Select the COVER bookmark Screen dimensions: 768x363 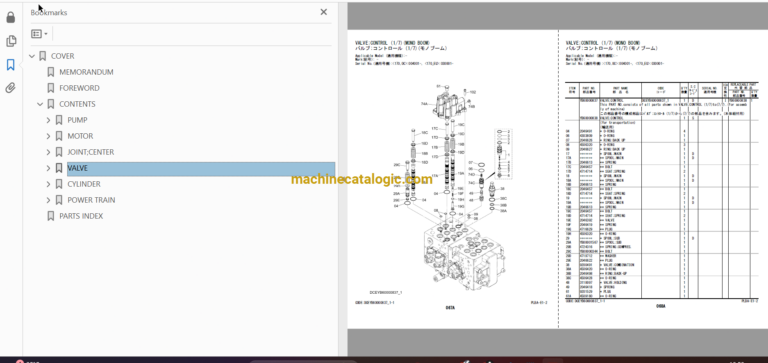(63, 56)
